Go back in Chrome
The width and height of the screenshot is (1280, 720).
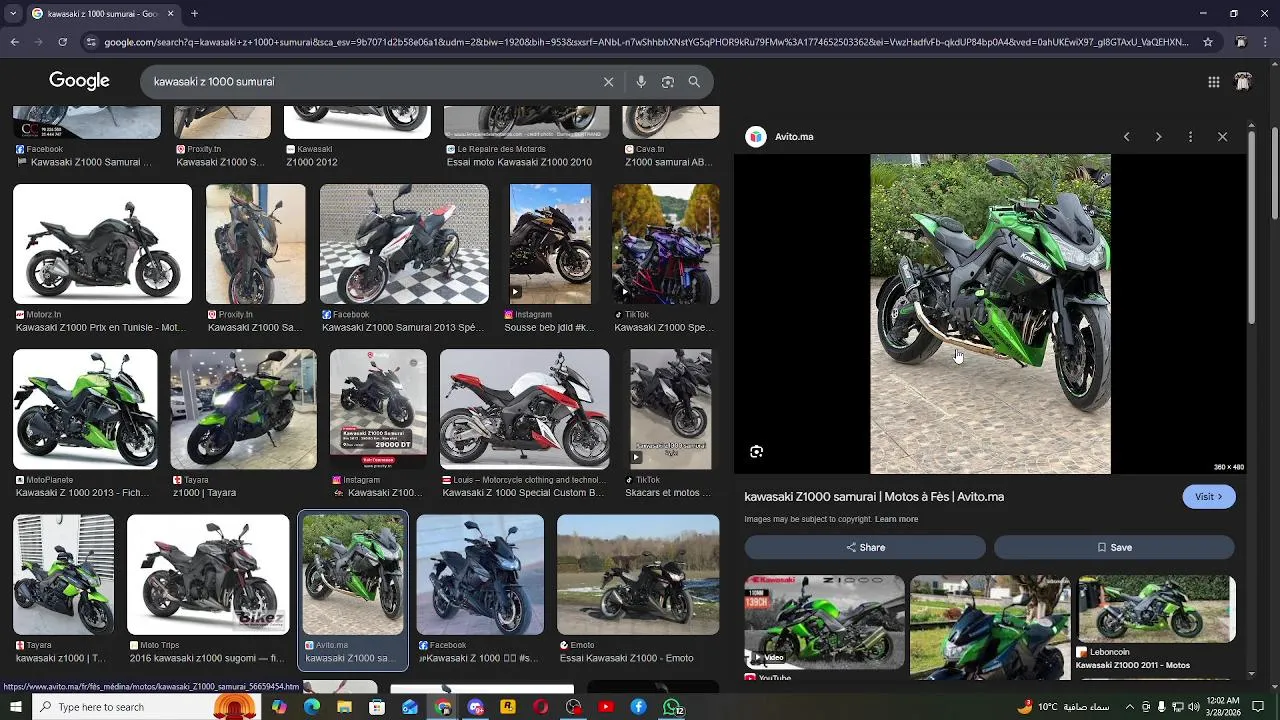(x=14, y=42)
